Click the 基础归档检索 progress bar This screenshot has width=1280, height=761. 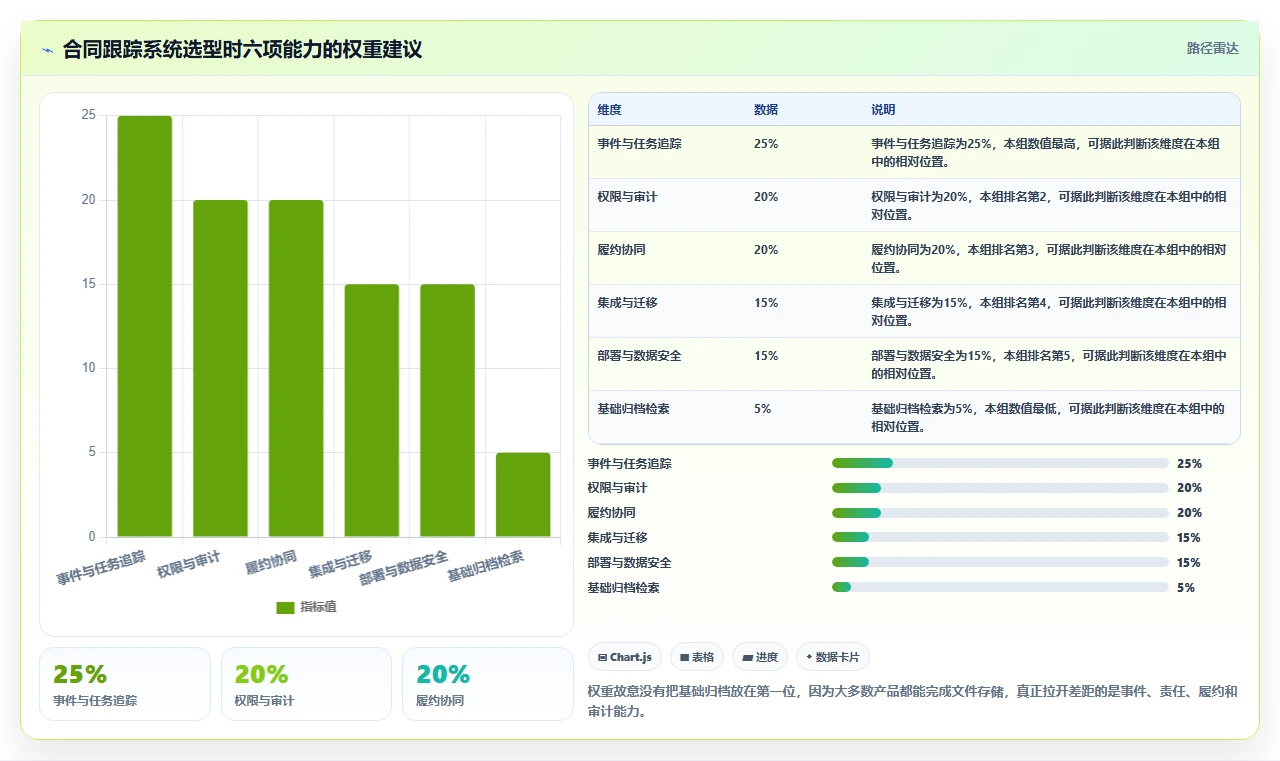1000,588
